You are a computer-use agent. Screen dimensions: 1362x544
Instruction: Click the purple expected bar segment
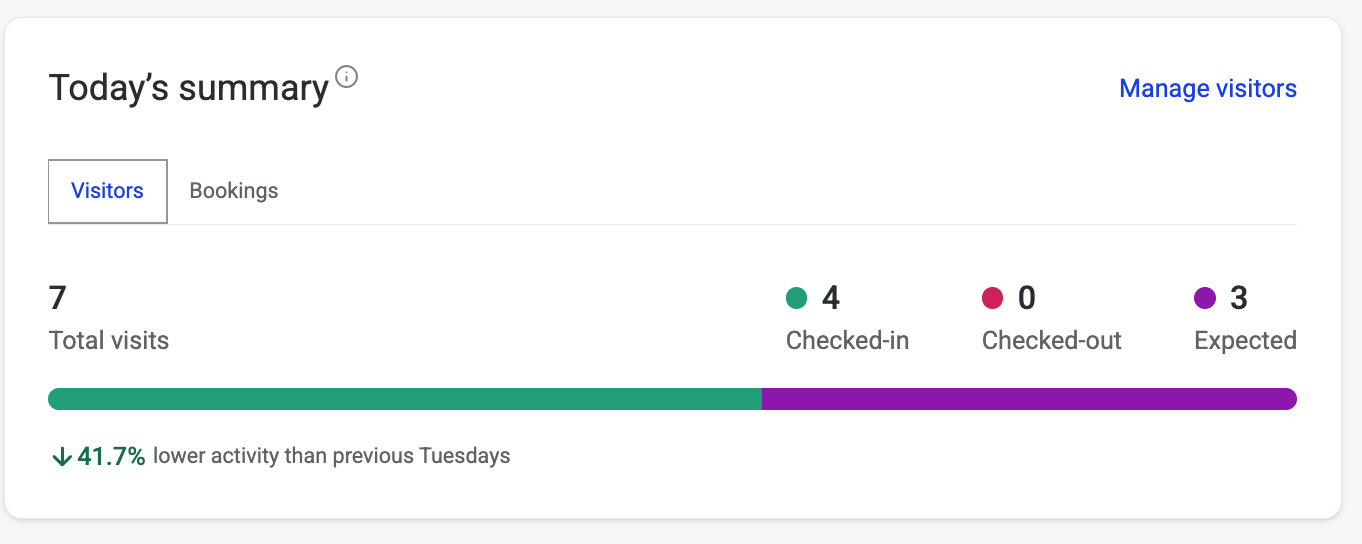[1028, 399]
